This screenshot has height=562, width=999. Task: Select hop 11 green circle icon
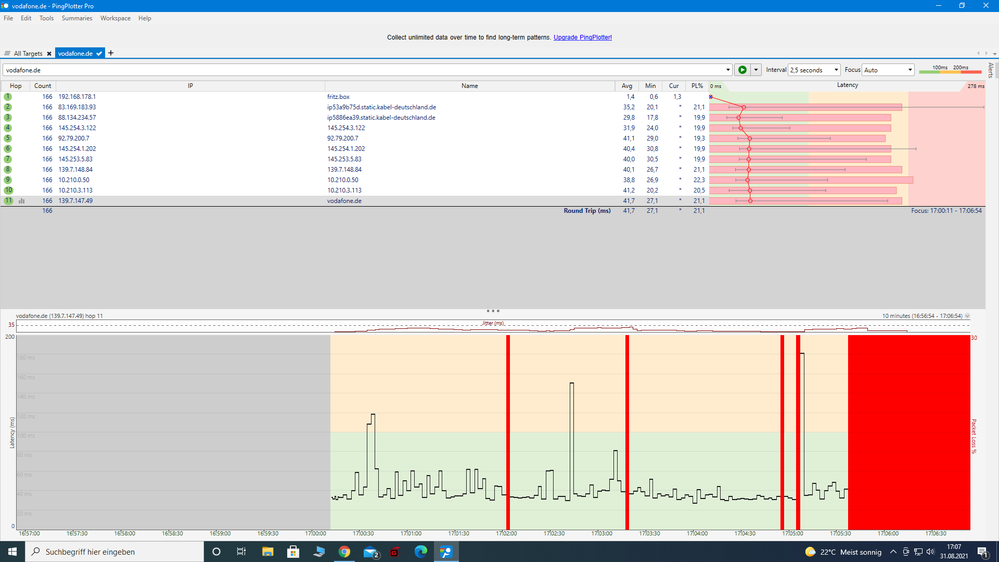[8, 200]
